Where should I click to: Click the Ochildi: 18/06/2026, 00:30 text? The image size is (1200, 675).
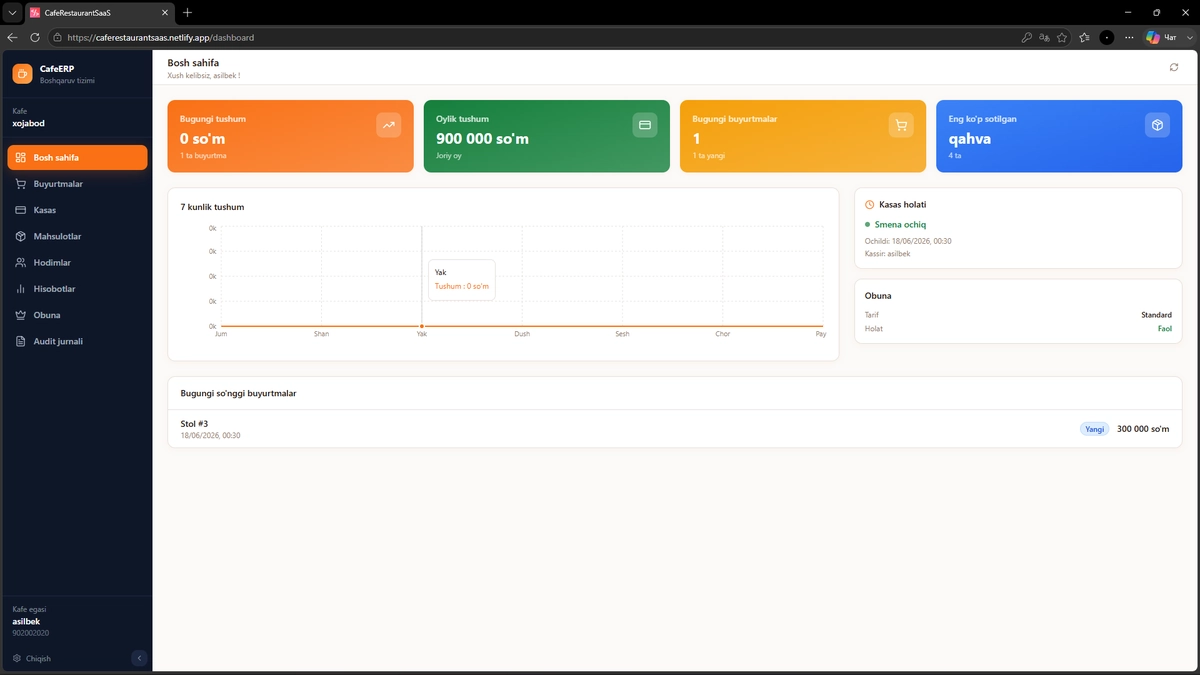[x=908, y=241]
